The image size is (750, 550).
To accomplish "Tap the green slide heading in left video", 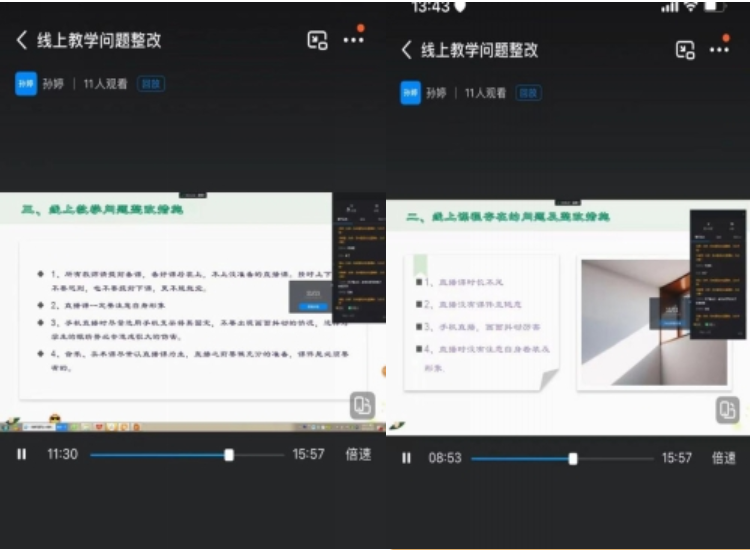I will point(102,209).
